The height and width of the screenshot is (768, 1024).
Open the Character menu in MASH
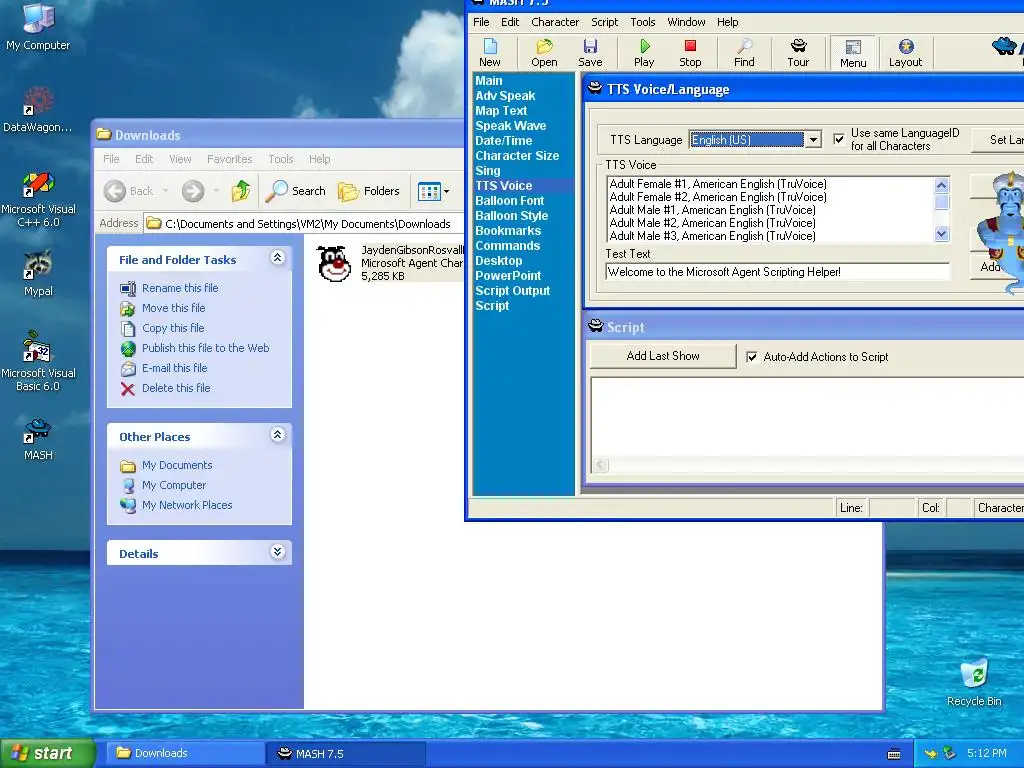click(555, 22)
